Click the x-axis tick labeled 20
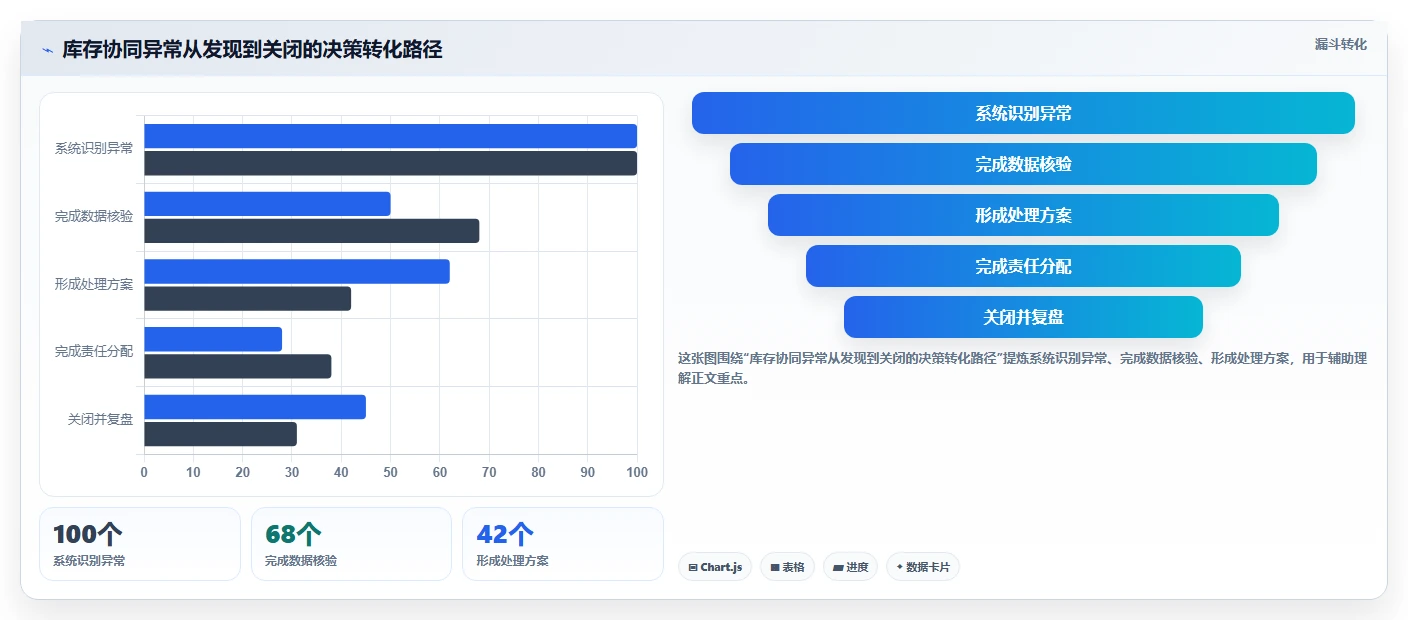 243,472
